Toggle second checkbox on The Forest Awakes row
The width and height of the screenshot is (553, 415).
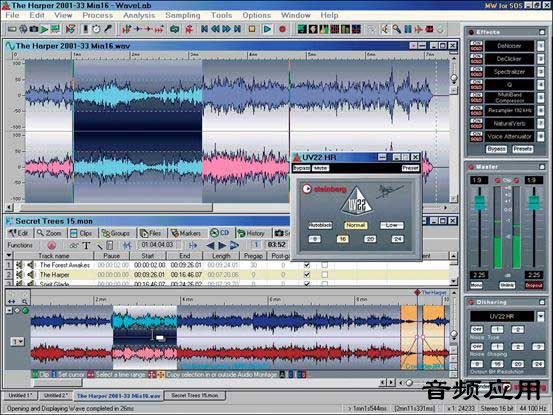point(324,265)
